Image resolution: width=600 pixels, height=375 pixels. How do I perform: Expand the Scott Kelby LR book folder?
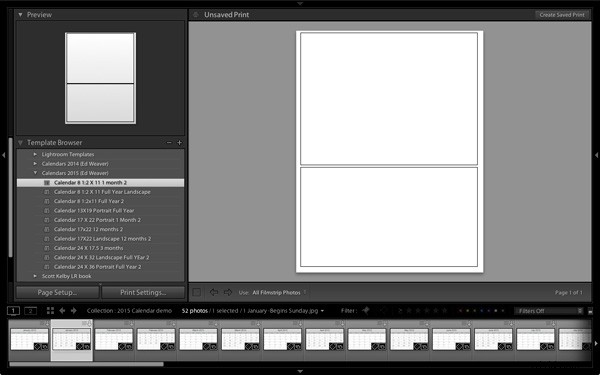pos(35,276)
